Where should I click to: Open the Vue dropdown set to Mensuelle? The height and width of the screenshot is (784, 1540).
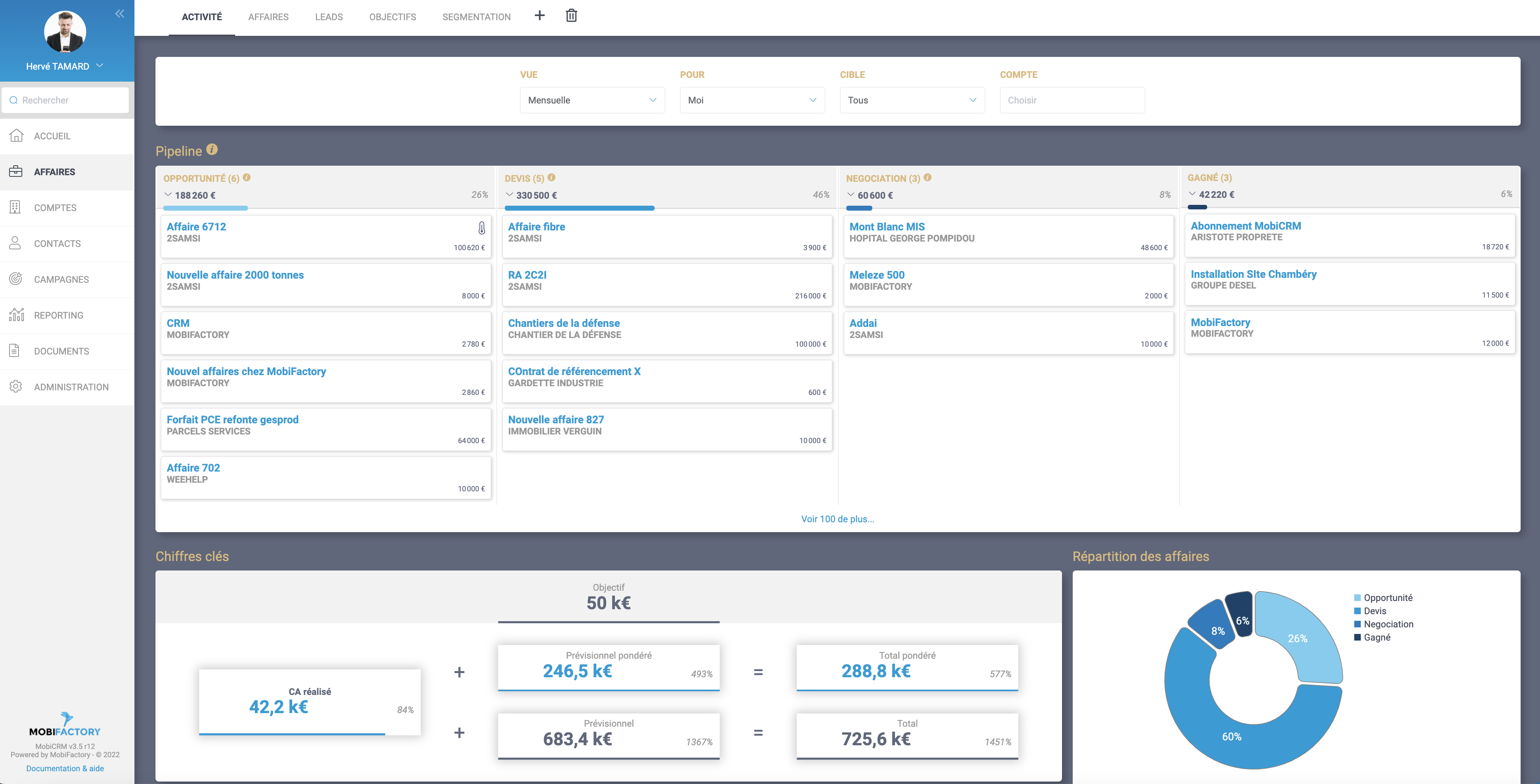click(x=592, y=101)
